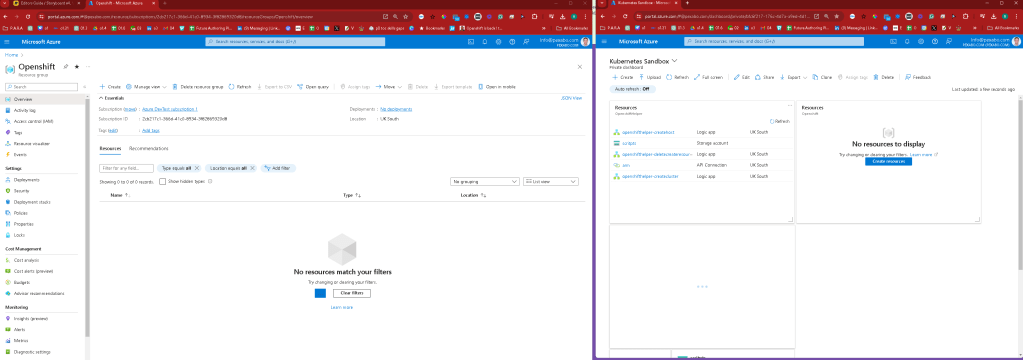This screenshot has height=360, width=1023.
Task: Click Full screen in Kubernetes Sandbox toolbar
Action: 708,77
